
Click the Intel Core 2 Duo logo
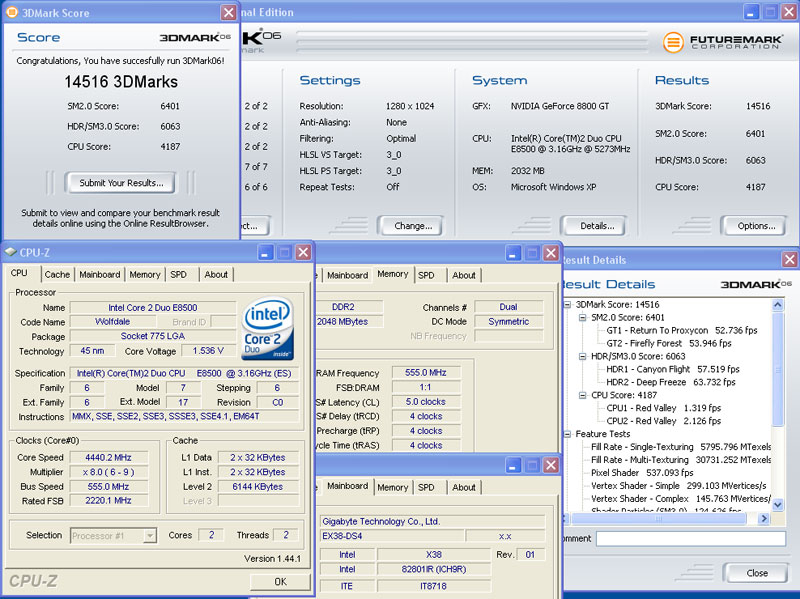coord(268,329)
